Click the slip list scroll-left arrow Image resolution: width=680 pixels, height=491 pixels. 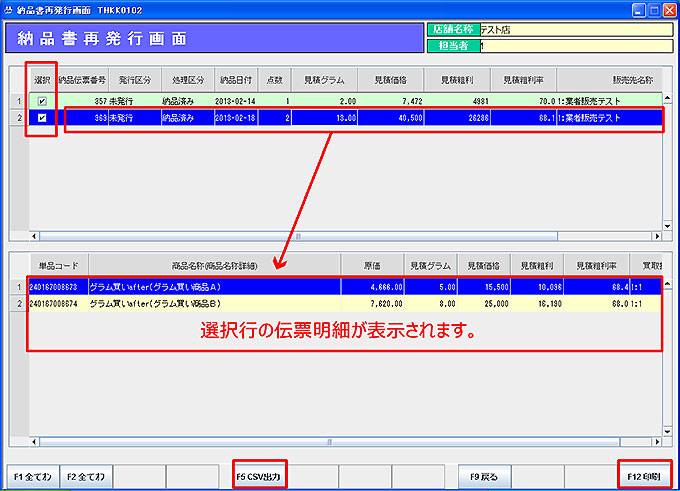pos(34,236)
